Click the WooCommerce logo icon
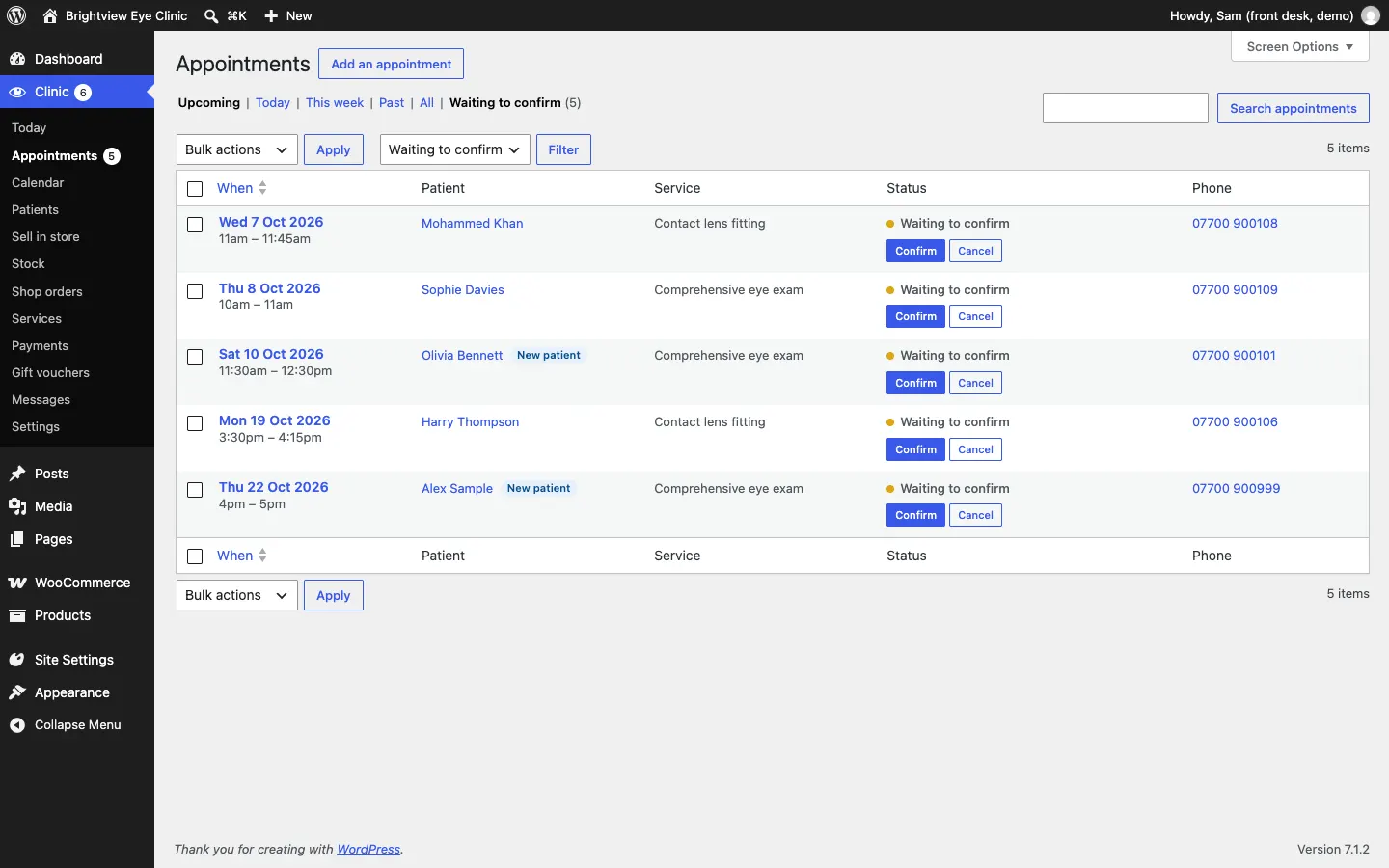 (x=17, y=583)
